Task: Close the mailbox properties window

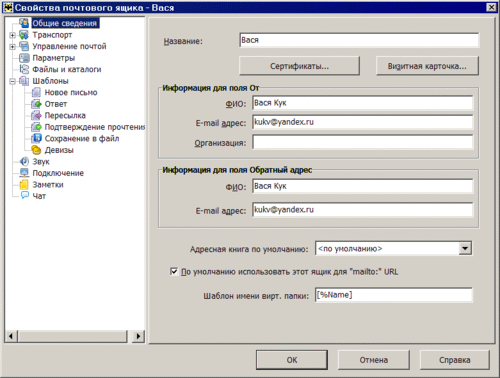Action: (x=491, y=7)
